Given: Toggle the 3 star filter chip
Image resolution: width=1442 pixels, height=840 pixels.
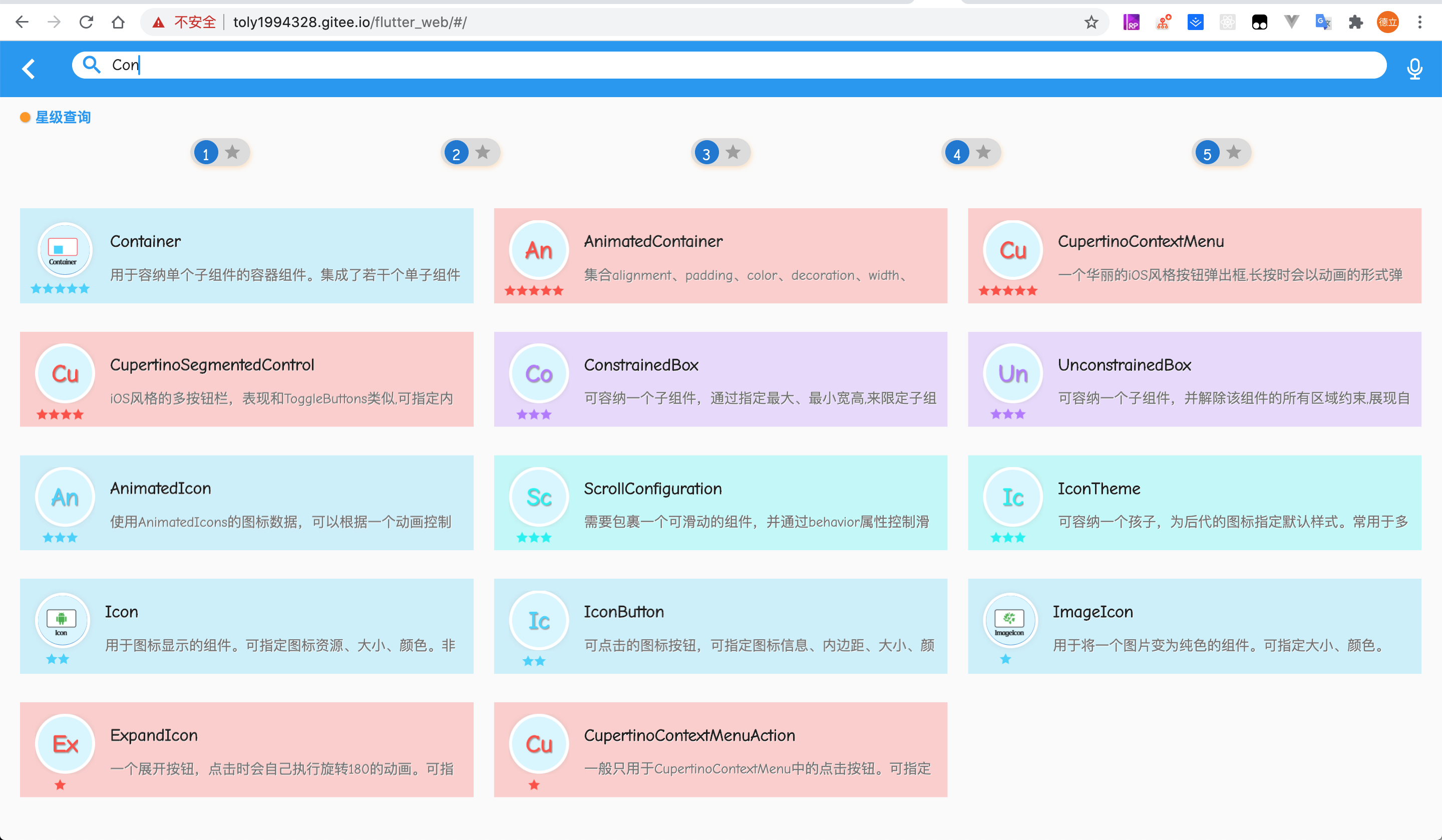Looking at the screenshot, I should pos(720,153).
